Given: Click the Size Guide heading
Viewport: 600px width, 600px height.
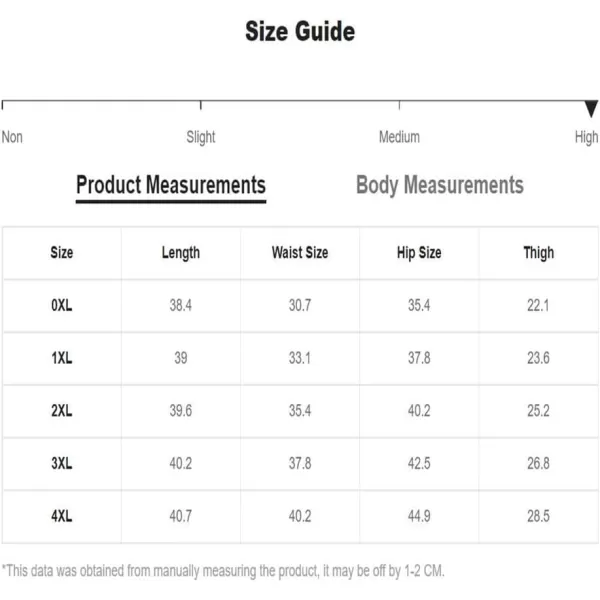Looking at the screenshot, I should point(300,31).
